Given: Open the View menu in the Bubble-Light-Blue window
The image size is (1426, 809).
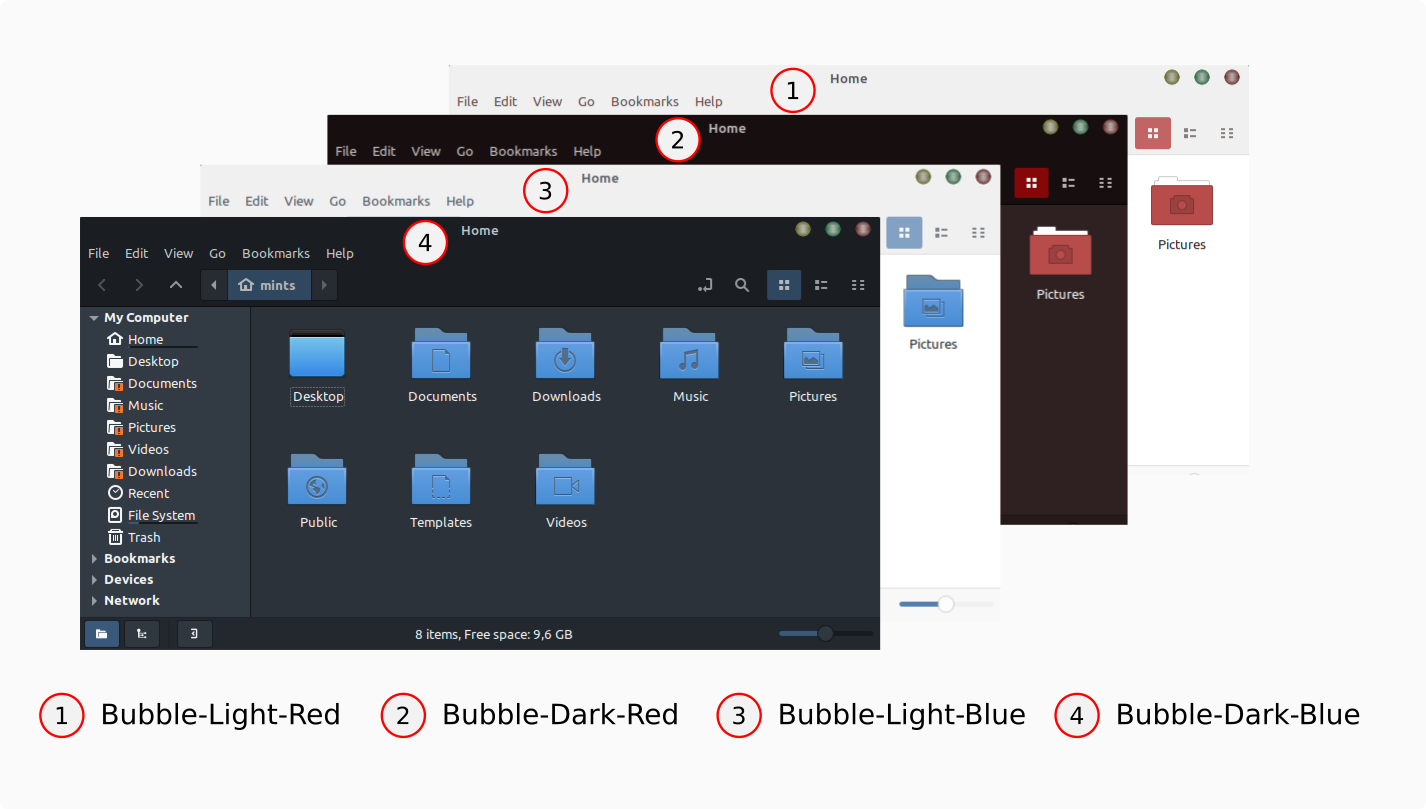Looking at the screenshot, I should tap(299, 201).
